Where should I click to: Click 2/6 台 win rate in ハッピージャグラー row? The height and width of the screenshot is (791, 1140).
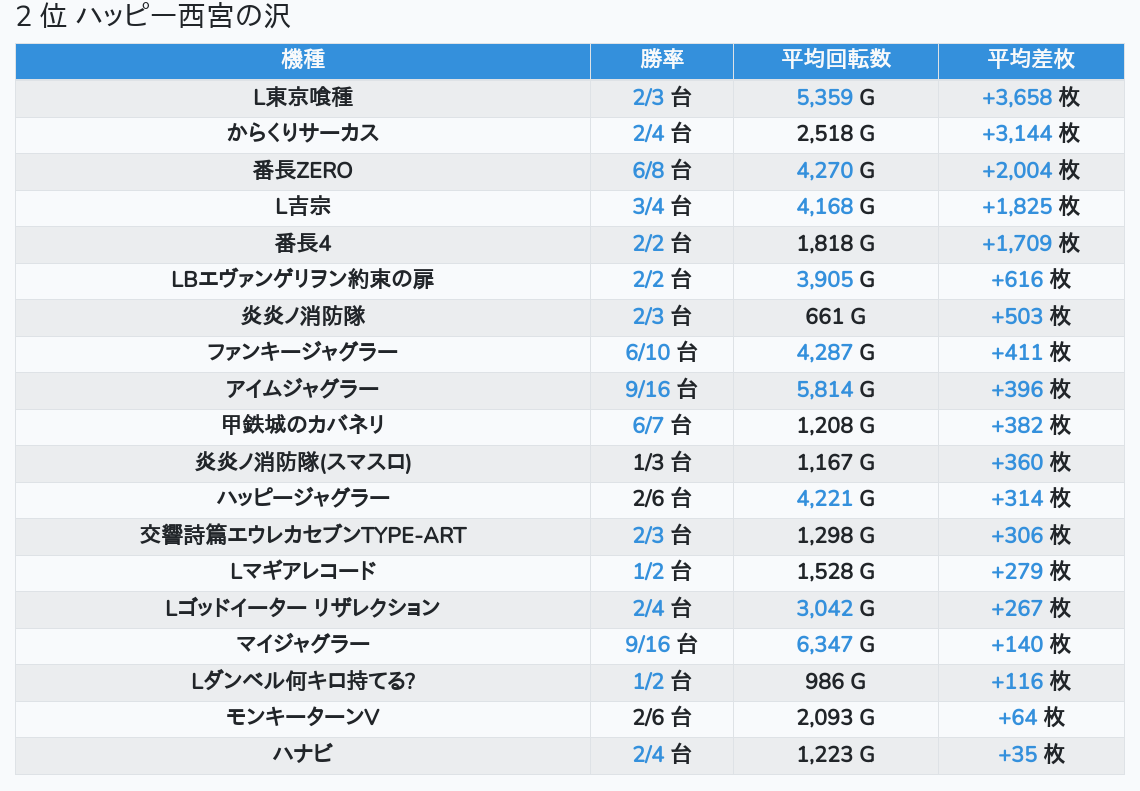(x=662, y=499)
